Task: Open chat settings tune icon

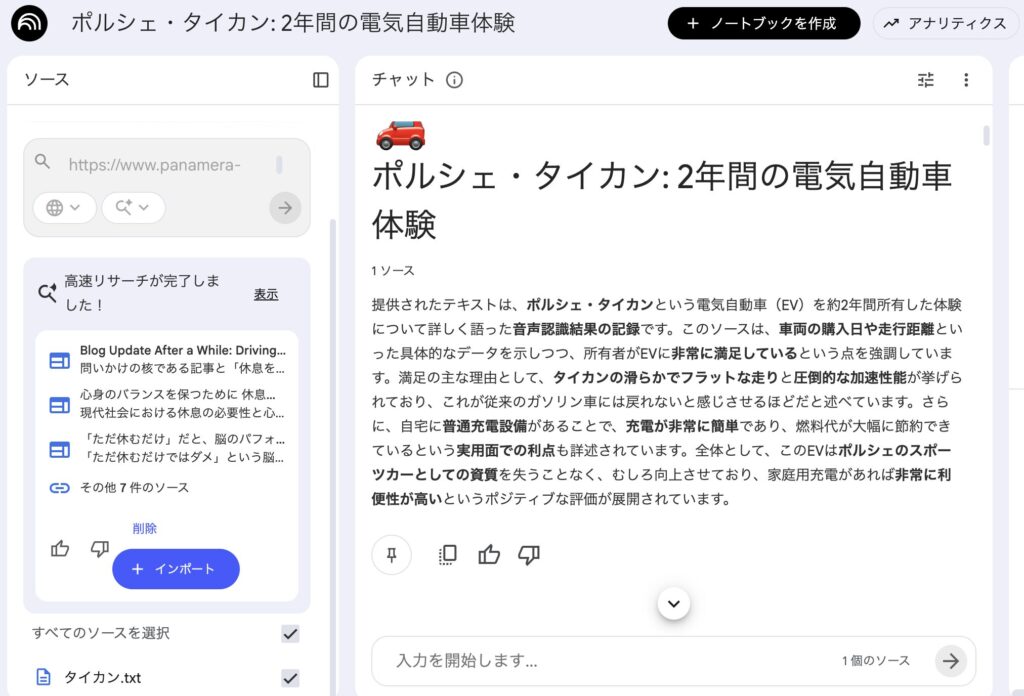Action: pyautogui.click(x=926, y=80)
